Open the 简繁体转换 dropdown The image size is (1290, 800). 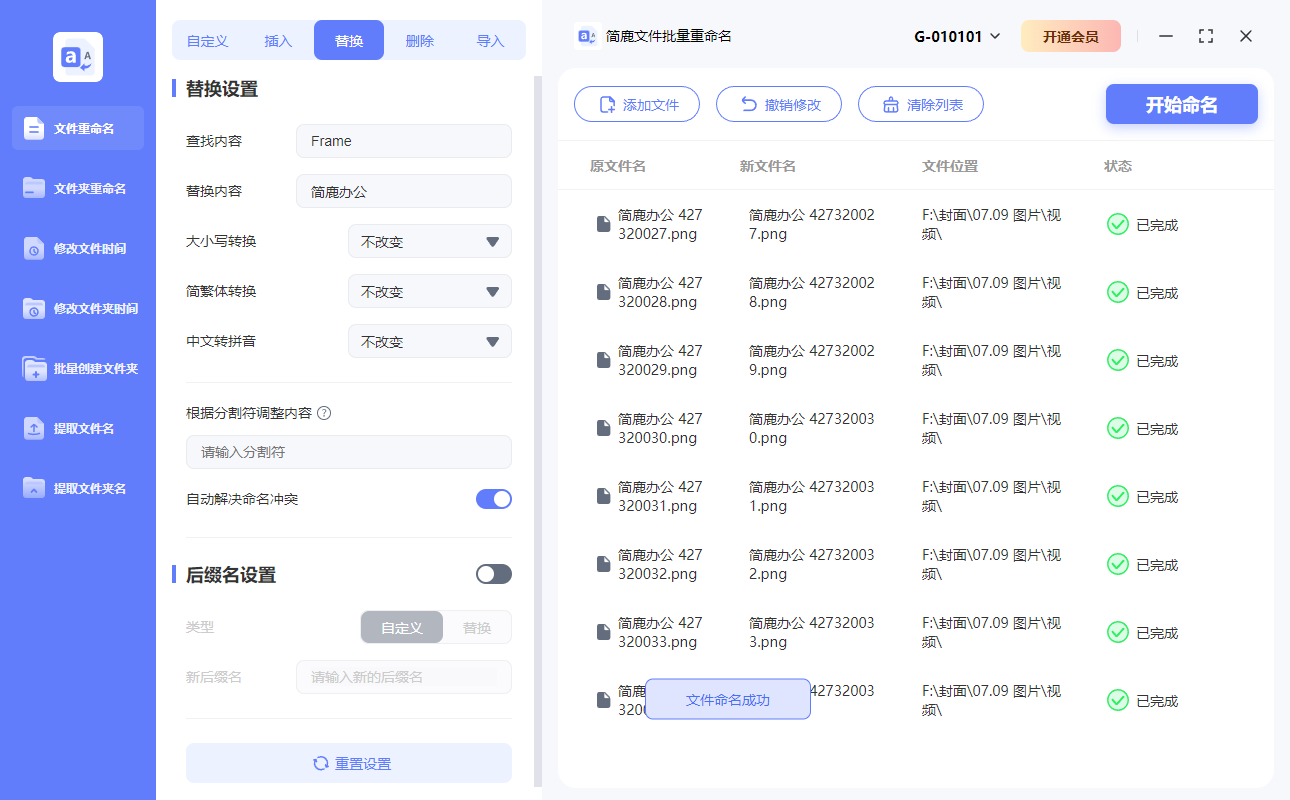click(x=430, y=291)
